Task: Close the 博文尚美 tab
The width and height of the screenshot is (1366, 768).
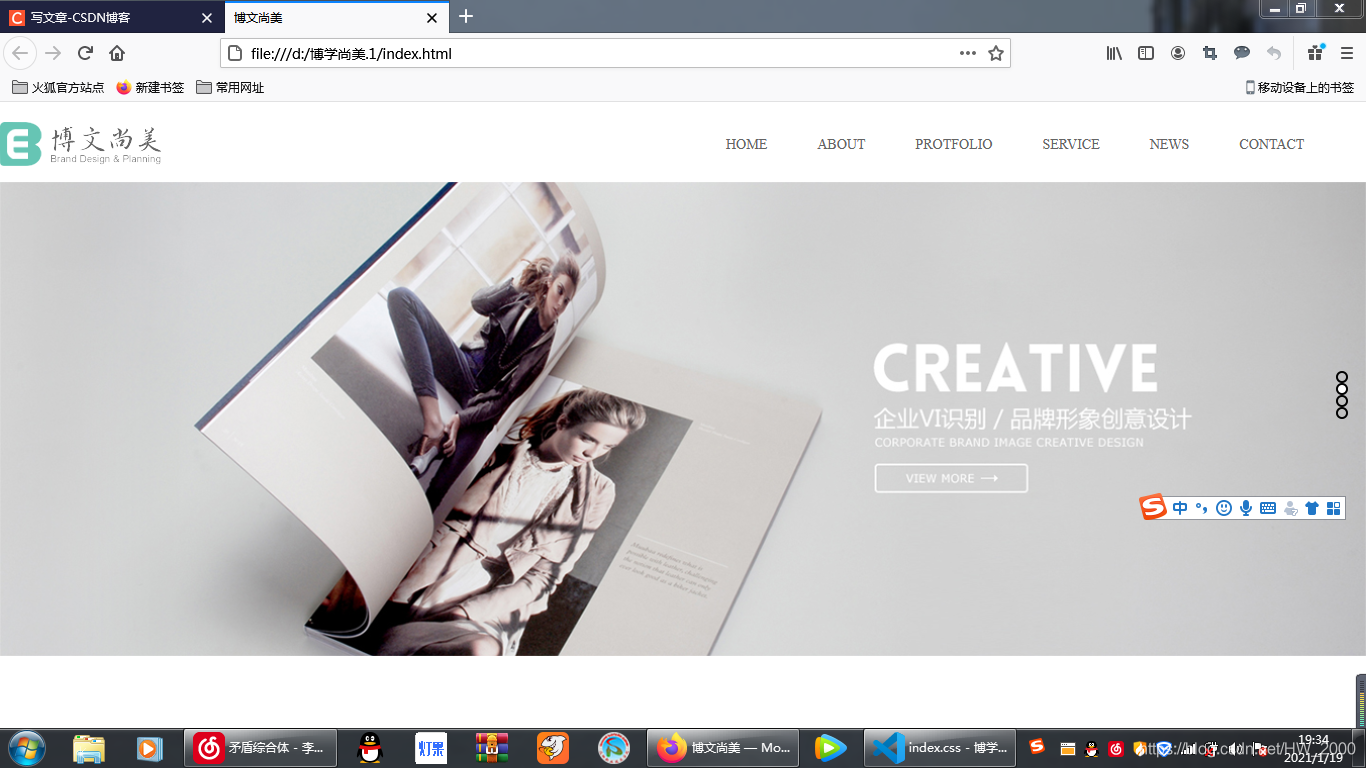Action: click(x=432, y=18)
